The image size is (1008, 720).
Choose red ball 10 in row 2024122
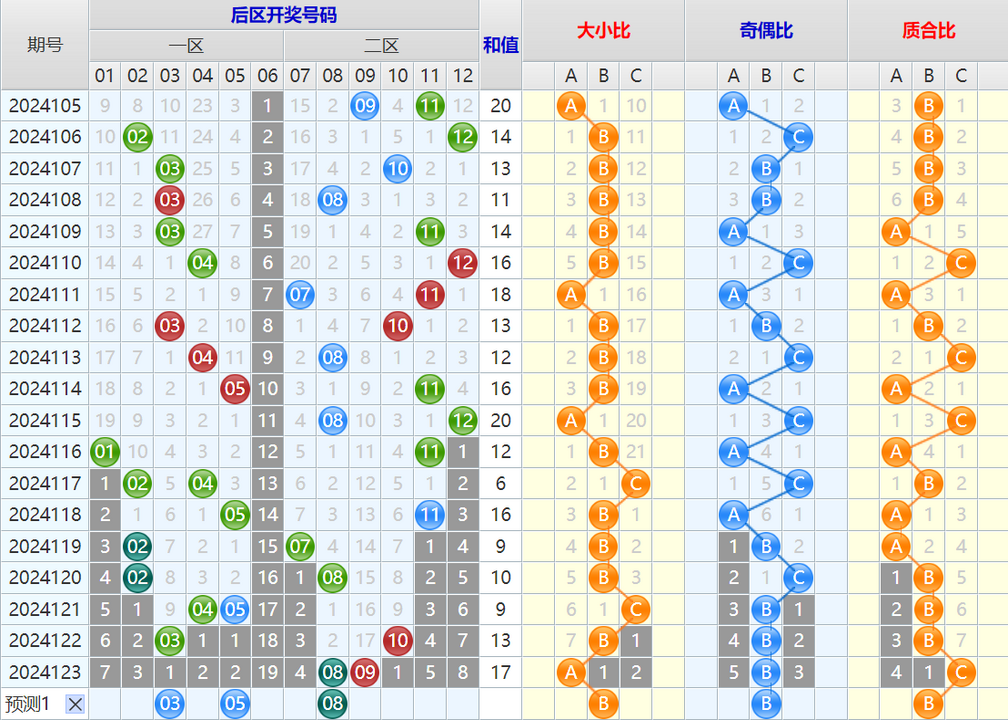pyautogui.click(x=397, y=641)
